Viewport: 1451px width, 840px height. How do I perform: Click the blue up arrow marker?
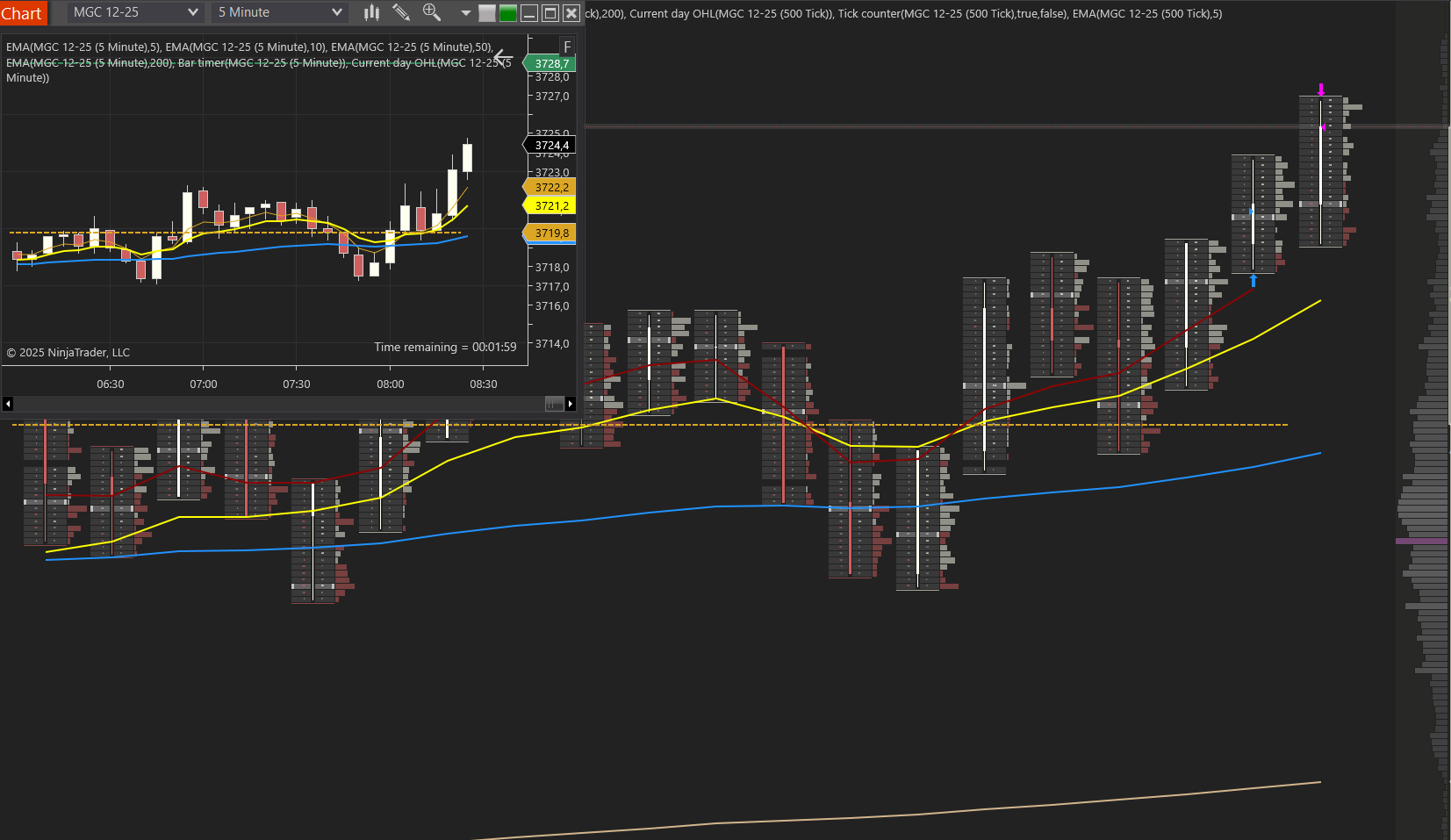(x=1253, y=280)
